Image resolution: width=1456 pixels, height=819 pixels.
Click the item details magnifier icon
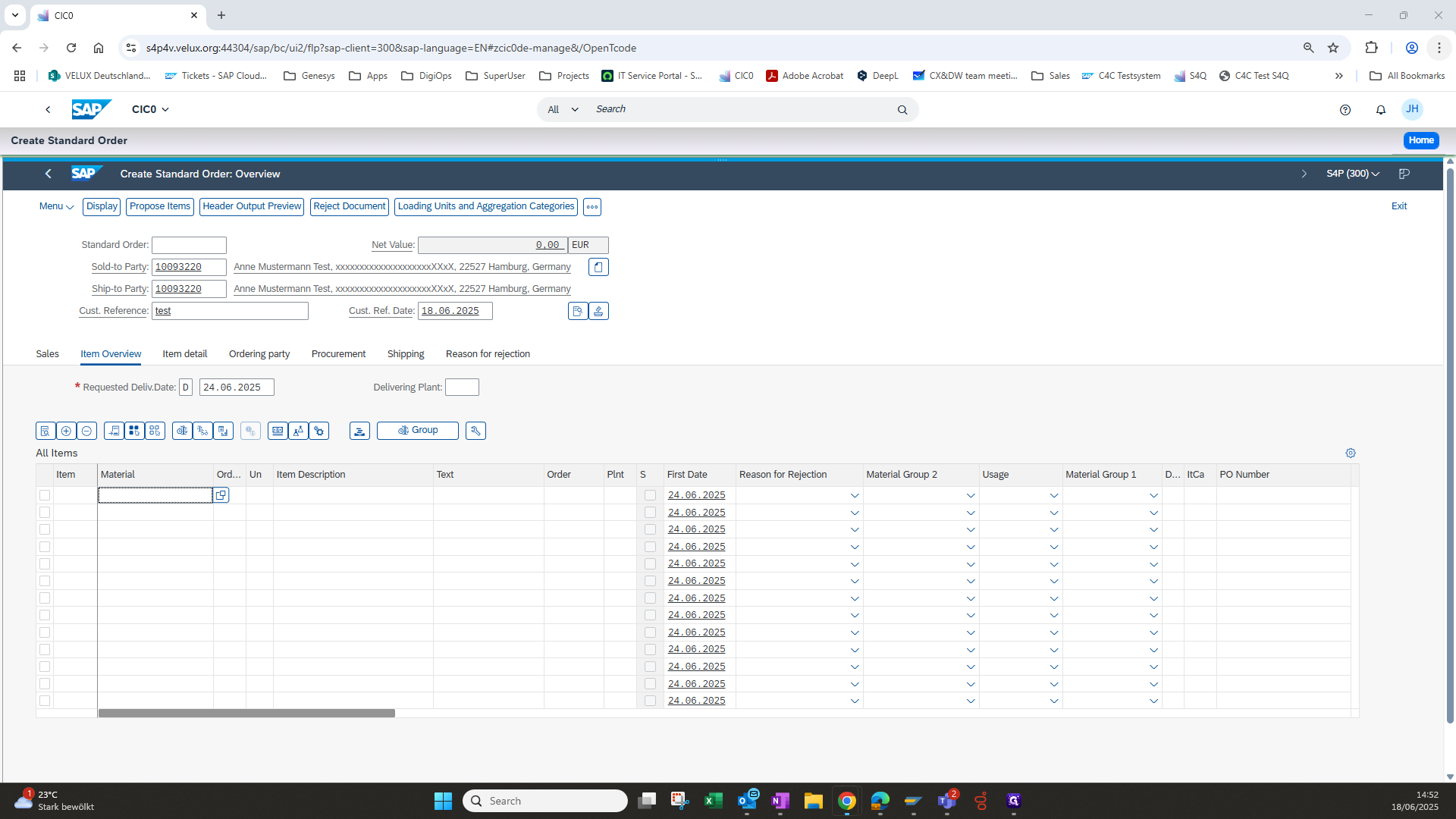click(x=45, y=431)
